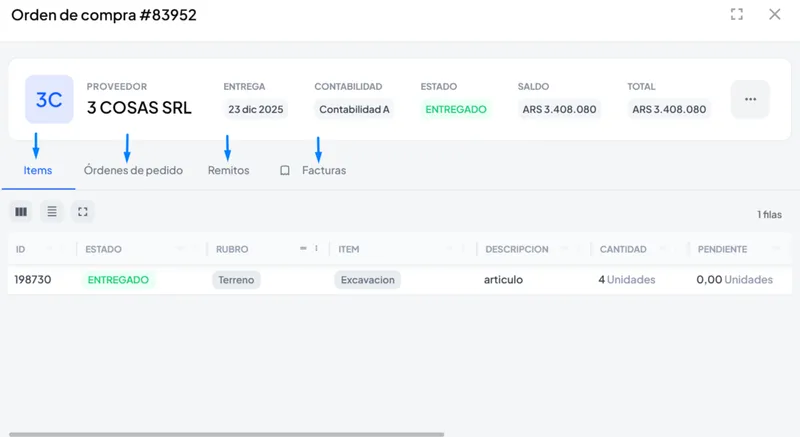Click the Excavacion item tag

point(367,280)
